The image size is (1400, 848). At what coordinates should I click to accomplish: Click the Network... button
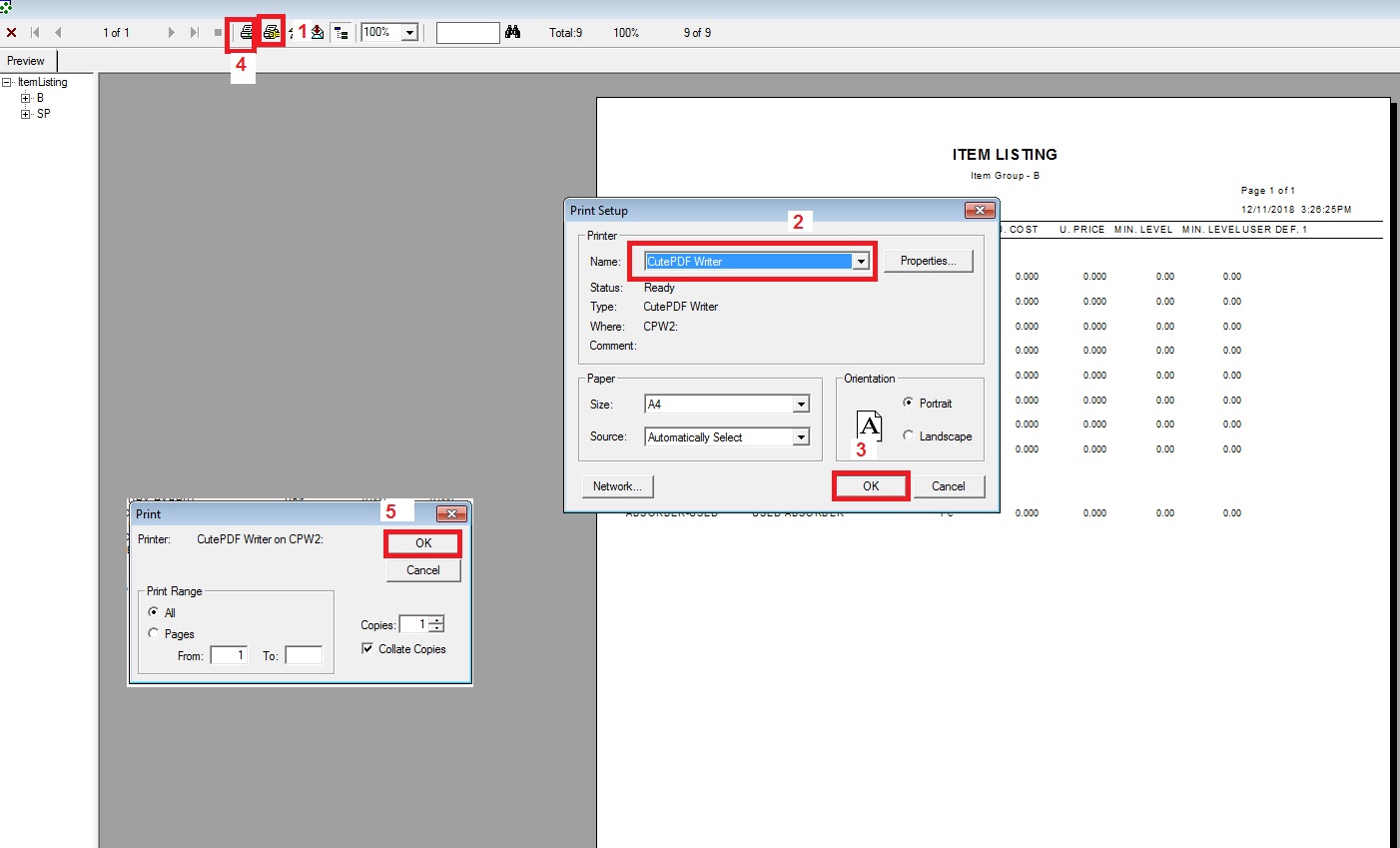616,486
